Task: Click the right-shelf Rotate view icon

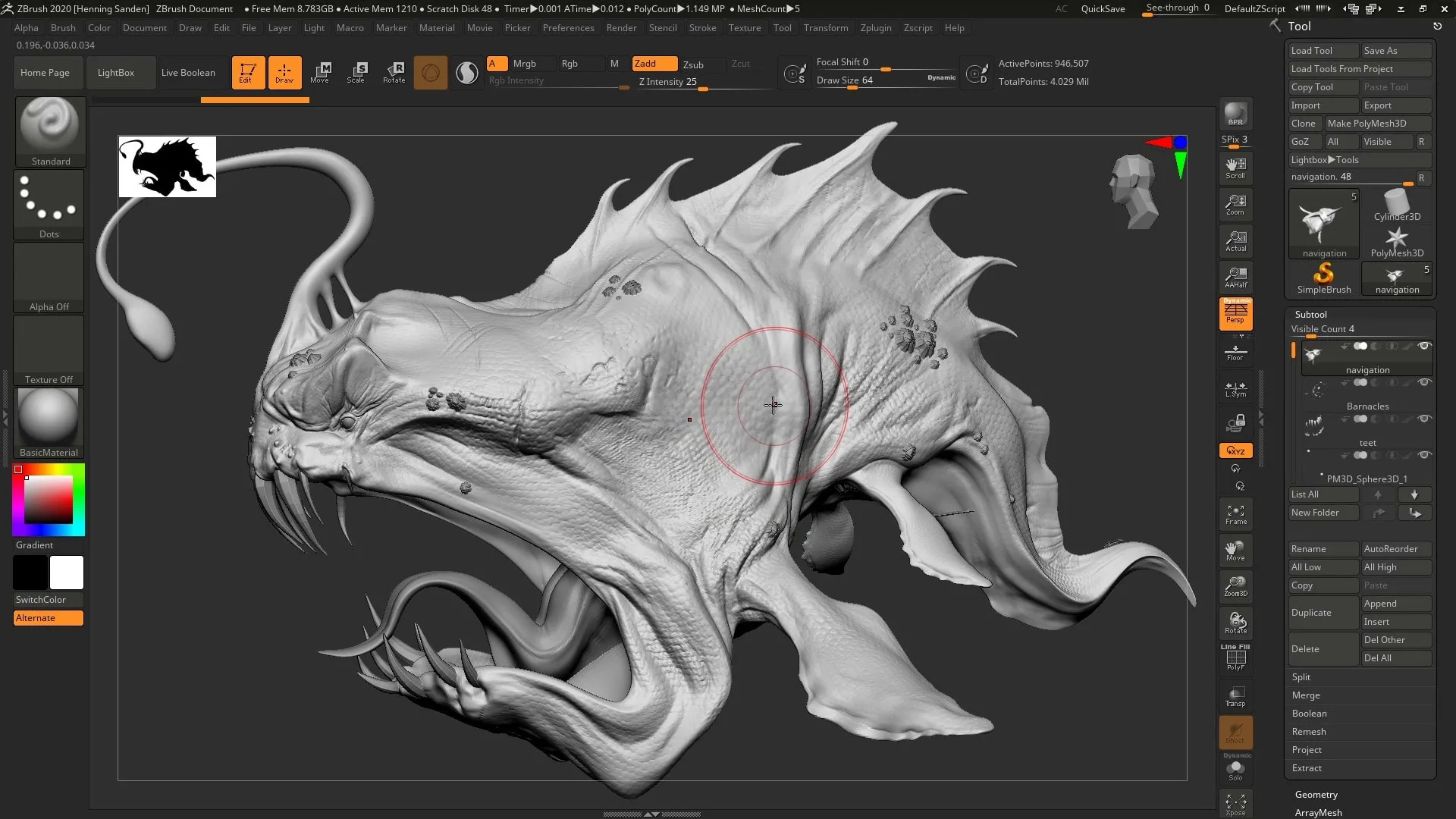Action: pyautogui.click(x=1235, y=623)
